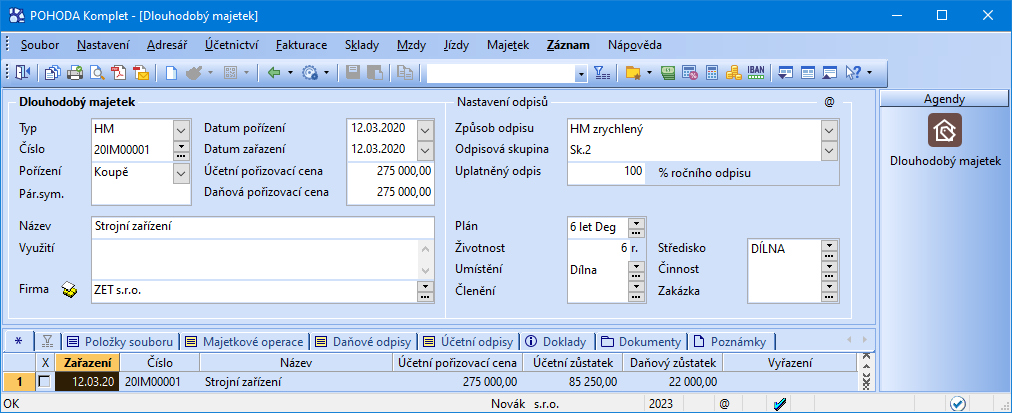1012x413 pixels.
Task: Click the panel with down arrow icon
Action: pyautogui.click(x=785, y=73)
